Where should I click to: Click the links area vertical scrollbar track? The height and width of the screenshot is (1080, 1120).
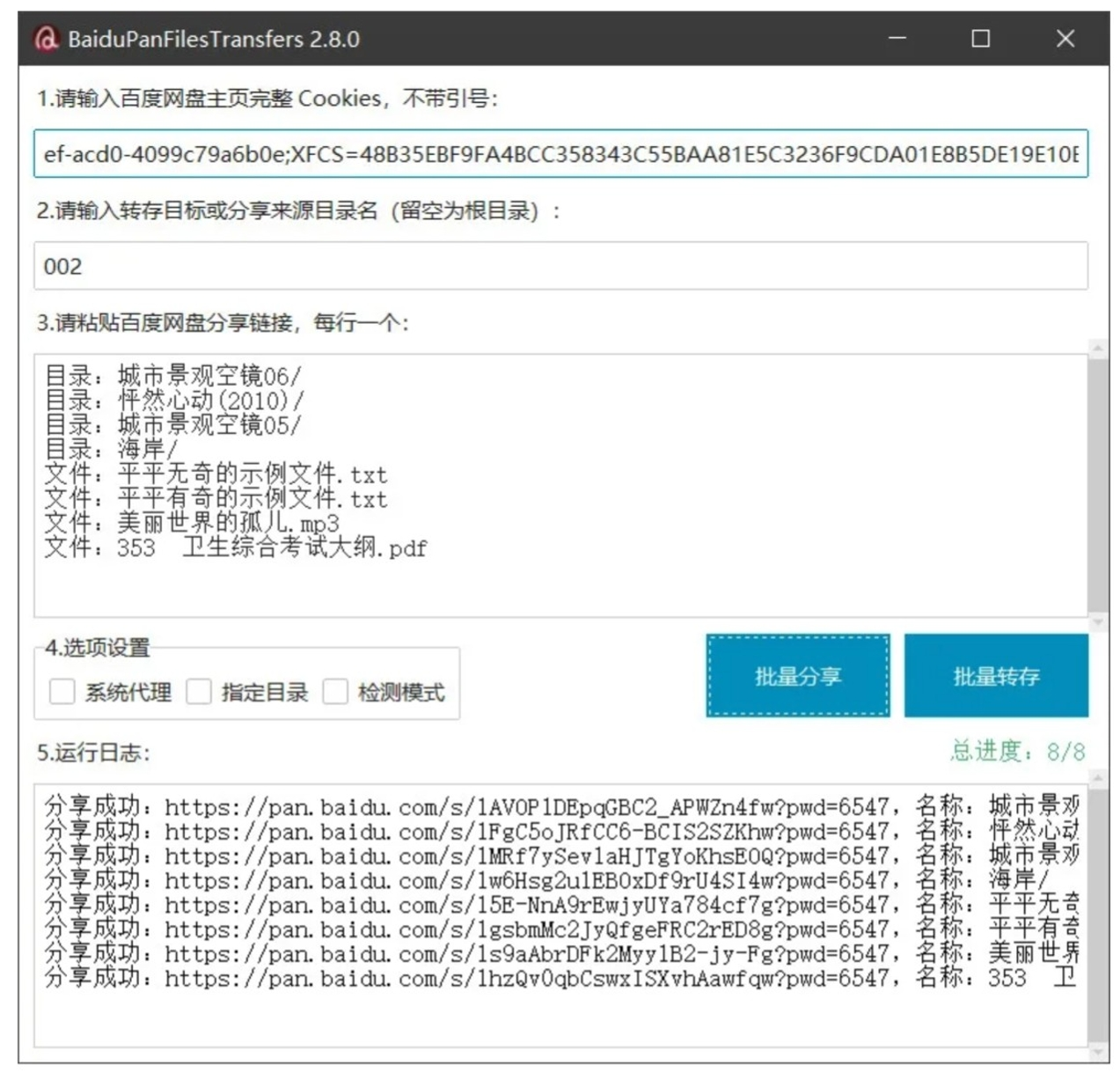tap(1098, 484)
